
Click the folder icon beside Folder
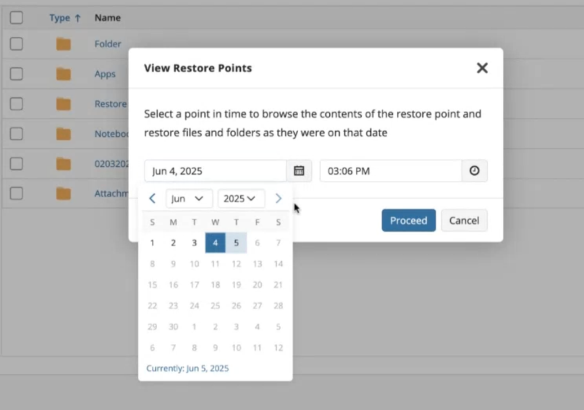pos(63,44)
